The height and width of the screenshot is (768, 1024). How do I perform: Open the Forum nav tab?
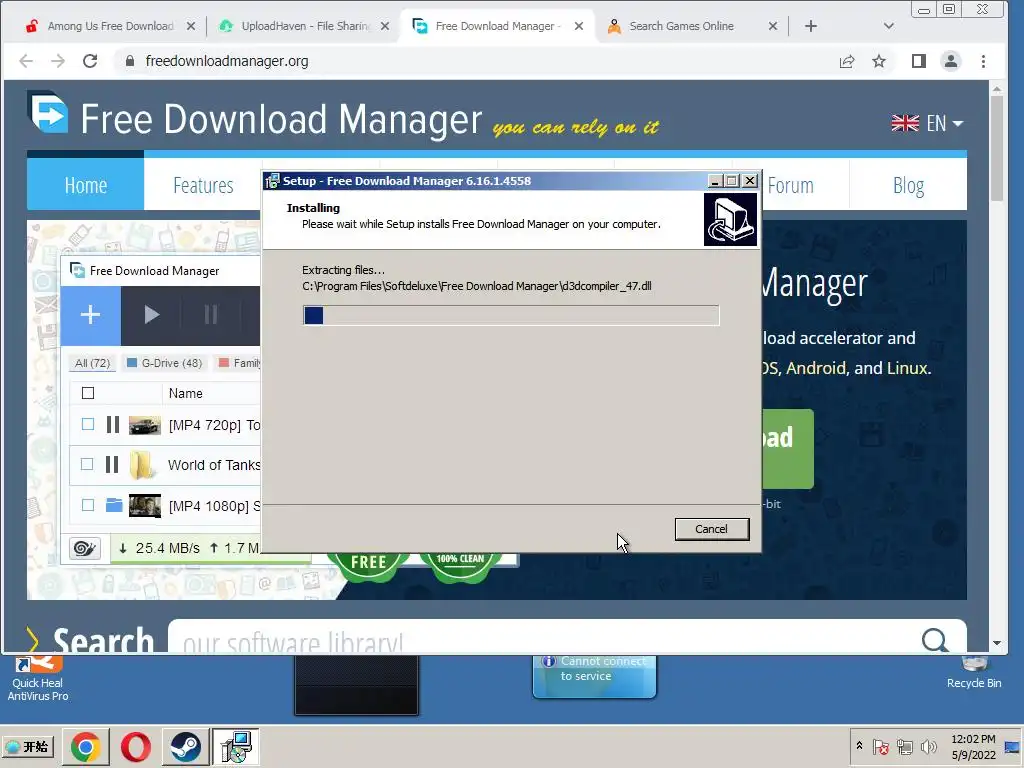click(x=790, y=185)
